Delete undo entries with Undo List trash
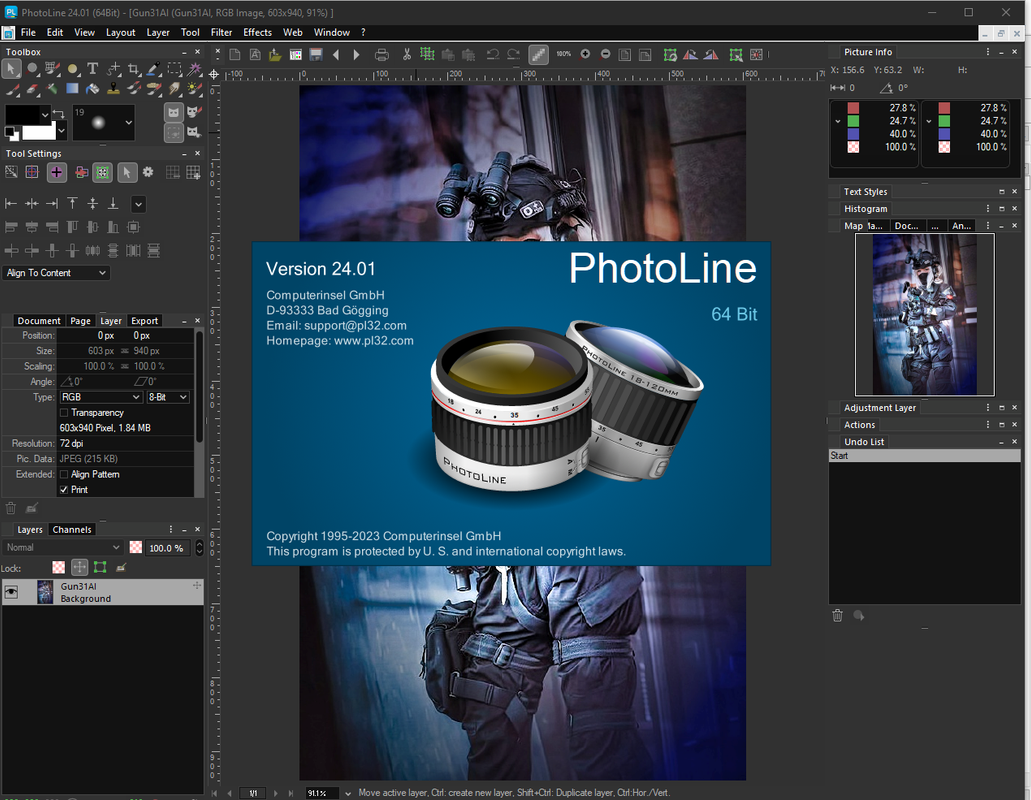1031x800 pixels. pos(837,615)
